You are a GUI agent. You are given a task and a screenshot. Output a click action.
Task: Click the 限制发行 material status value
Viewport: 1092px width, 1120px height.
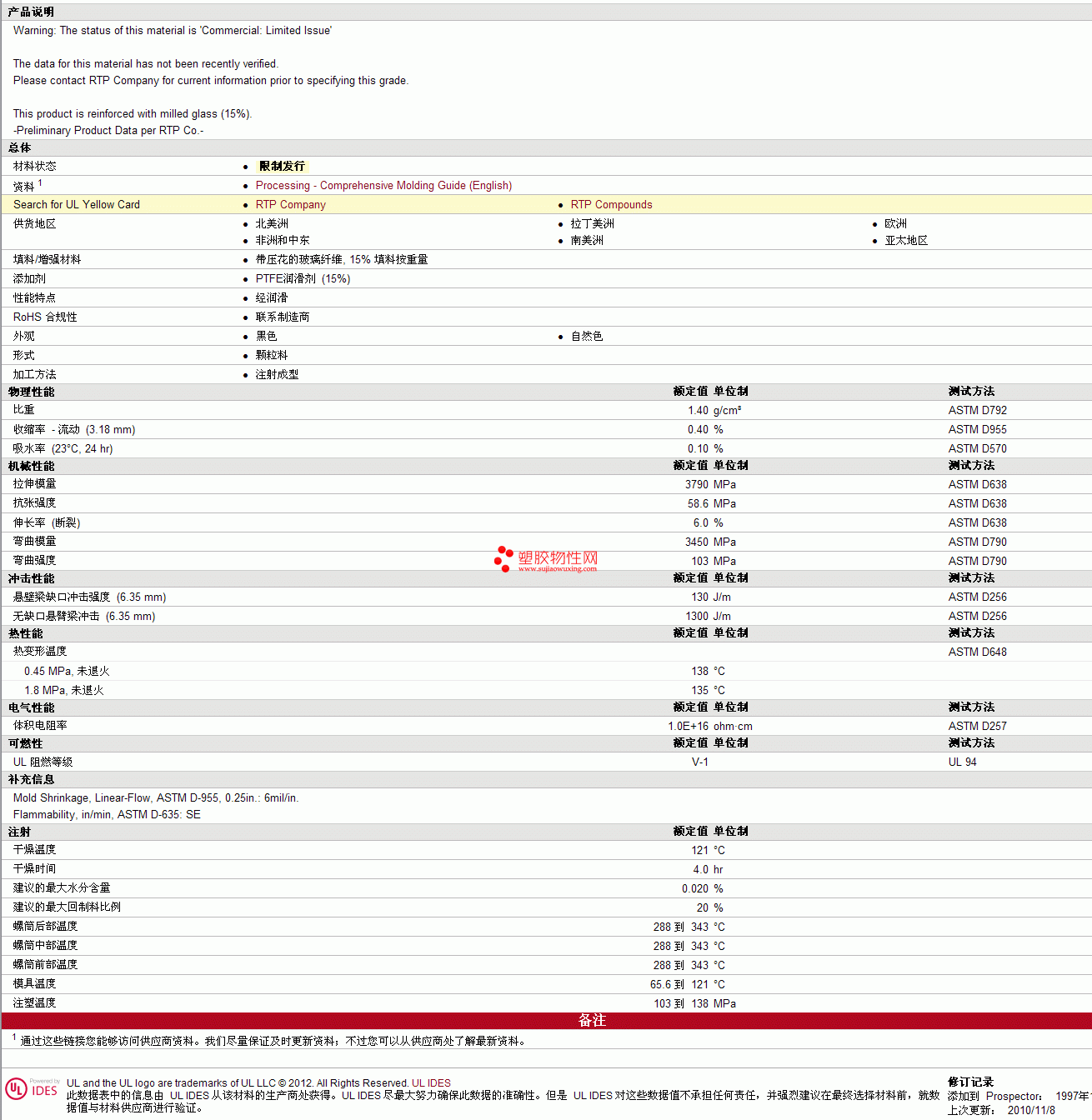click(282, 167)
